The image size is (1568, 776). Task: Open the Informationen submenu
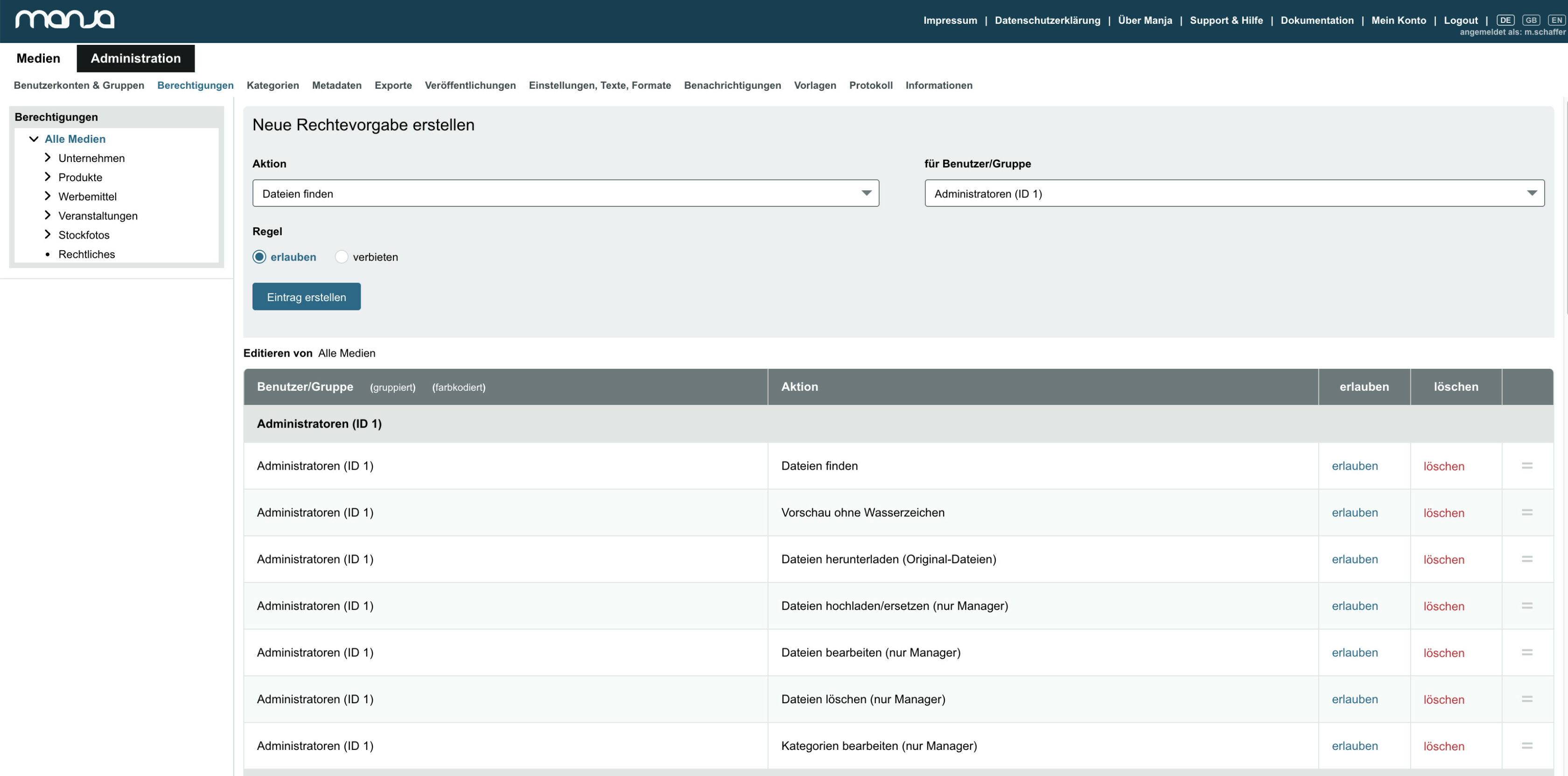938,85
